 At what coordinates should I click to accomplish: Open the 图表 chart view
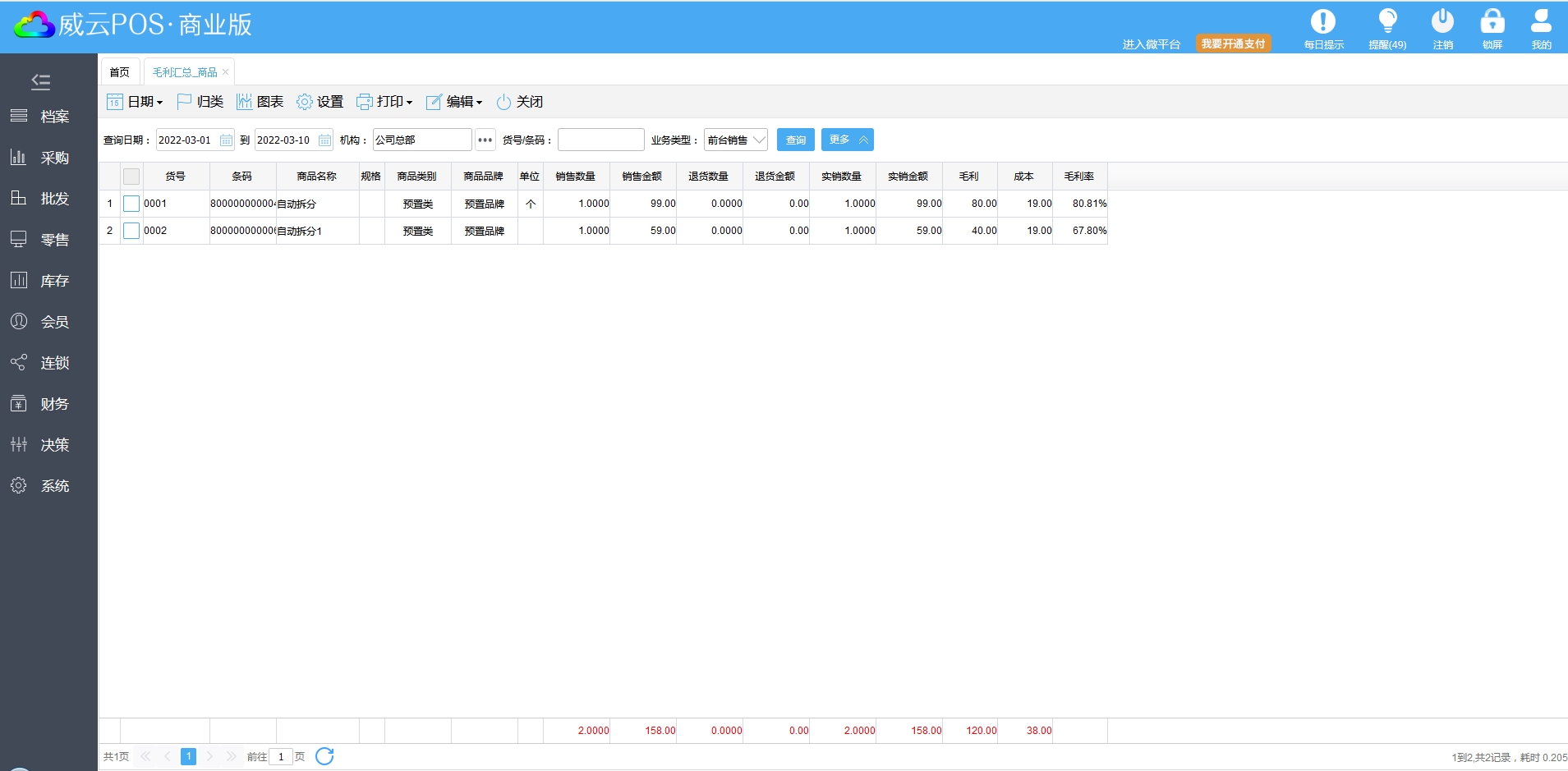point(260,102)
